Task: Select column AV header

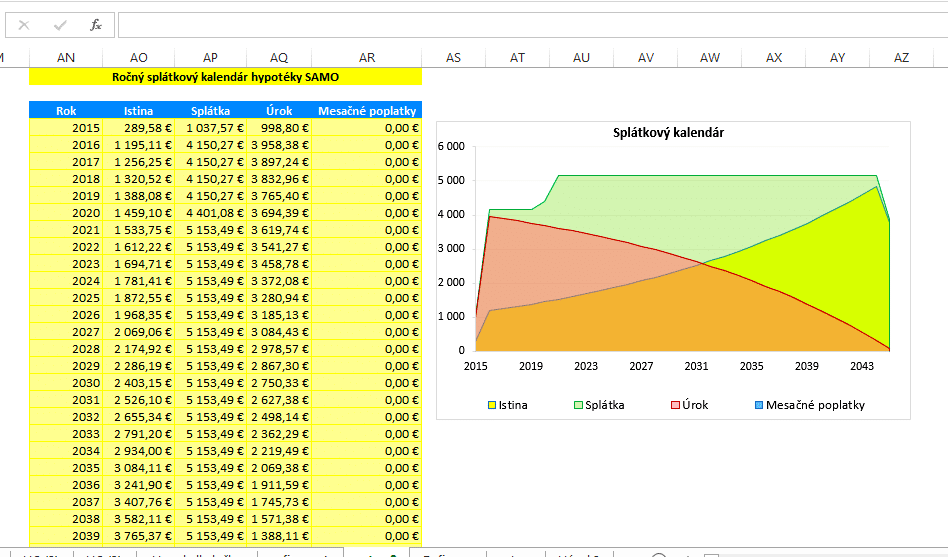Action: pos(645,57)
